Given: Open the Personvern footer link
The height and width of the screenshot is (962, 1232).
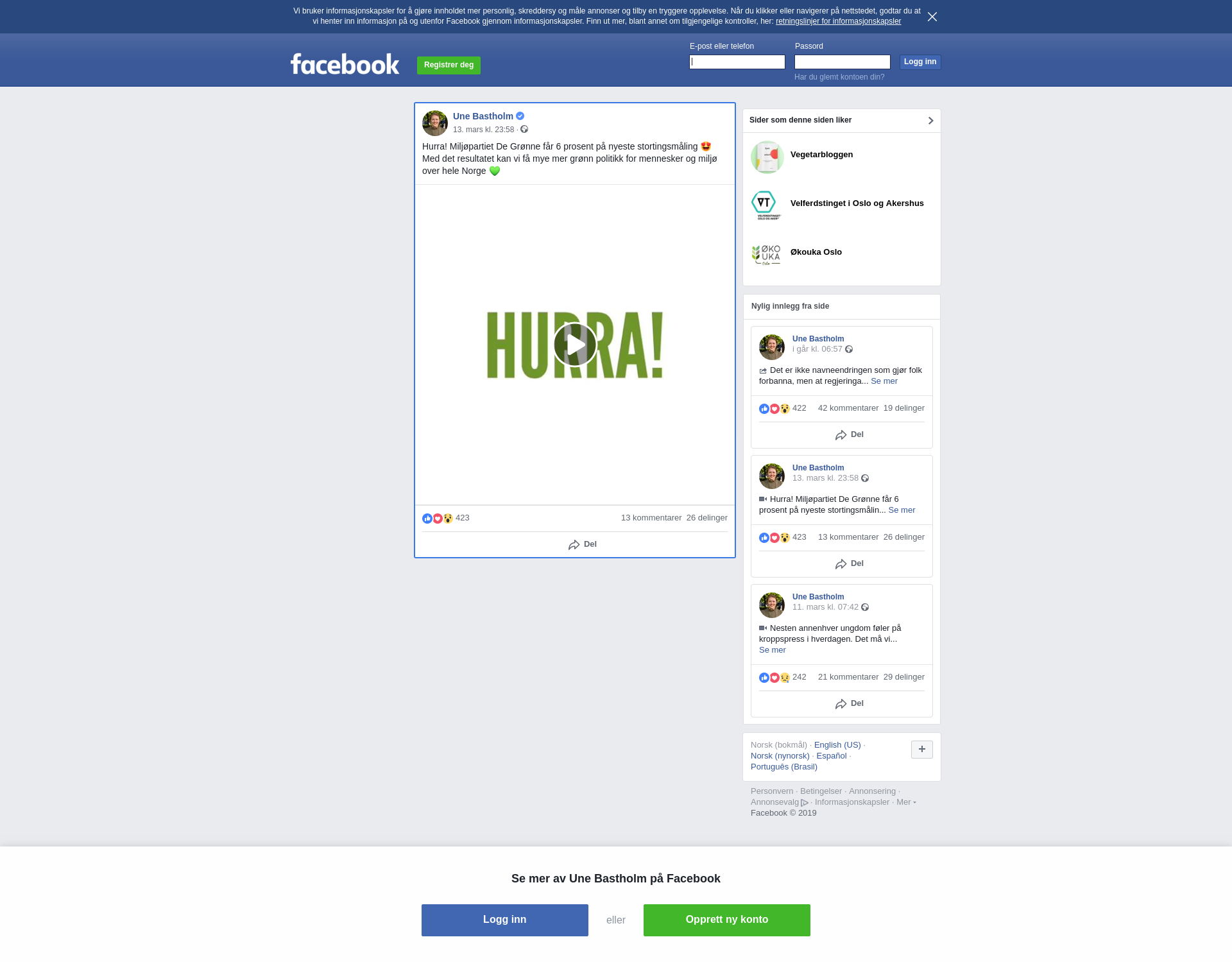Looking at the screenshot, I should (x=772, y=791).
